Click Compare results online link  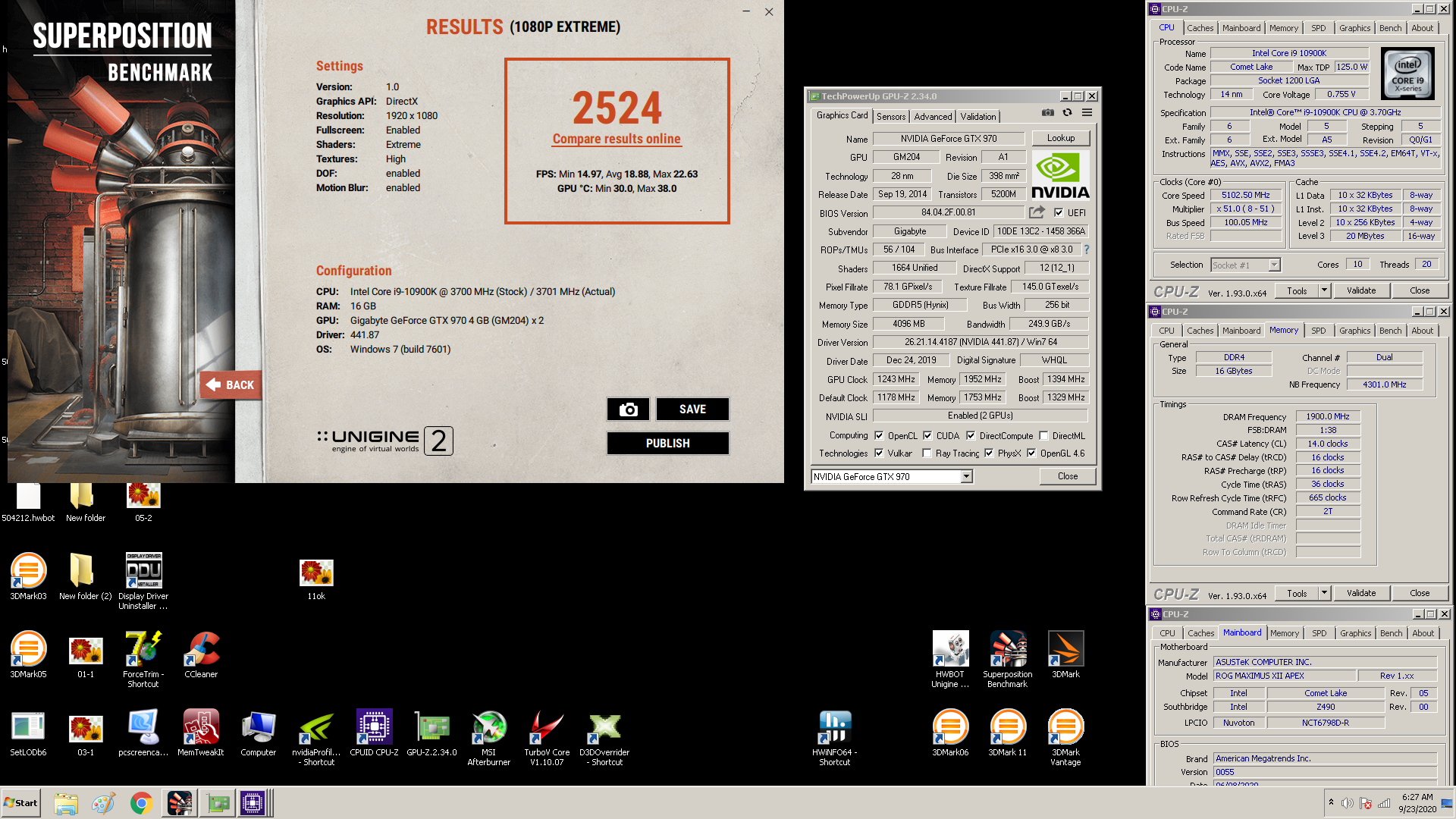point(617,139)
